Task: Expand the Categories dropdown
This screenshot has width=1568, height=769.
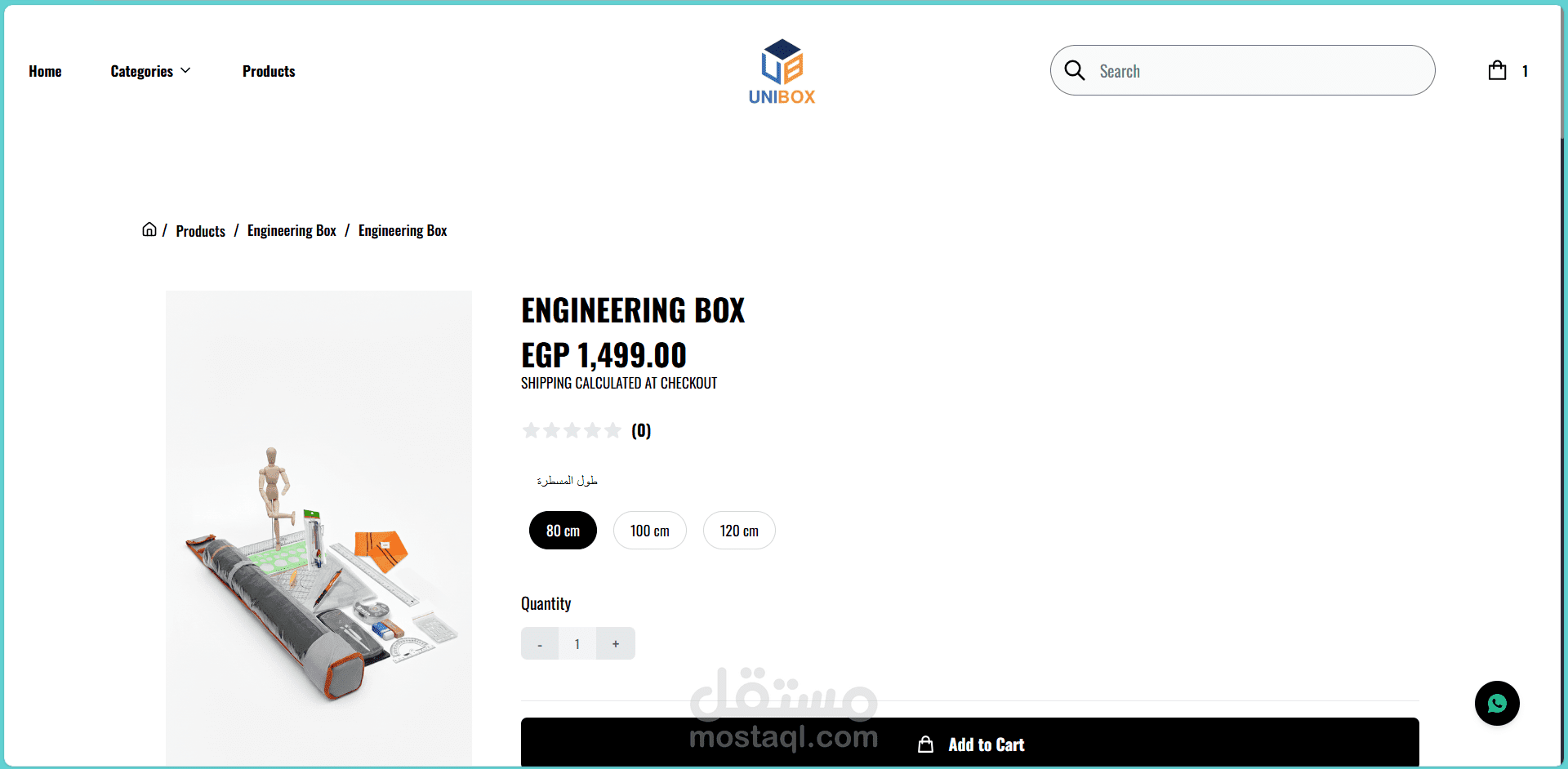Action: (x=150, y=71)
